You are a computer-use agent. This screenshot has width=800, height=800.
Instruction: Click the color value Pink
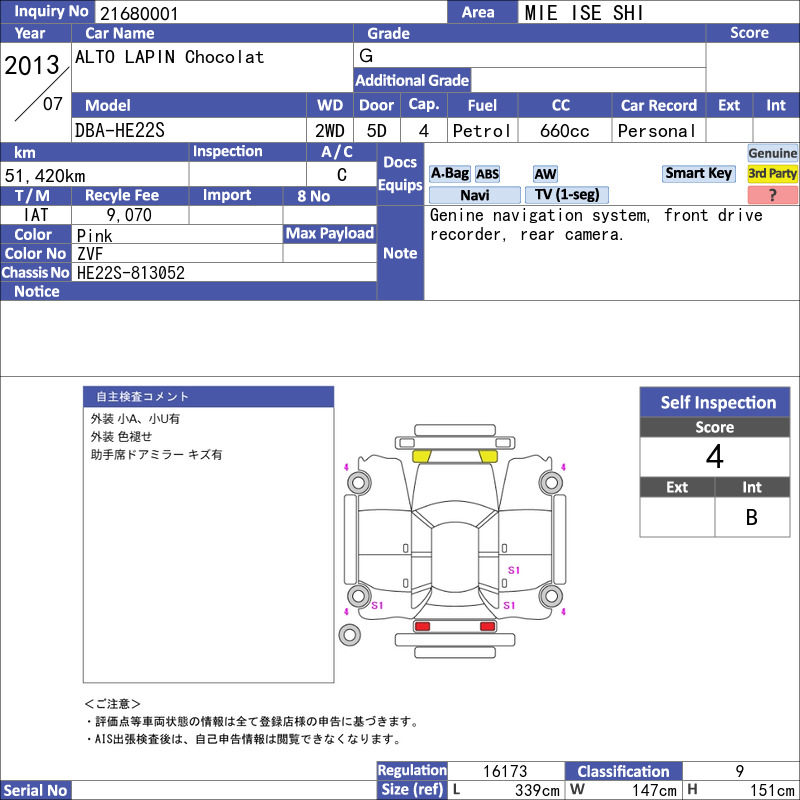pyautogui.click(x=94, y=236)
